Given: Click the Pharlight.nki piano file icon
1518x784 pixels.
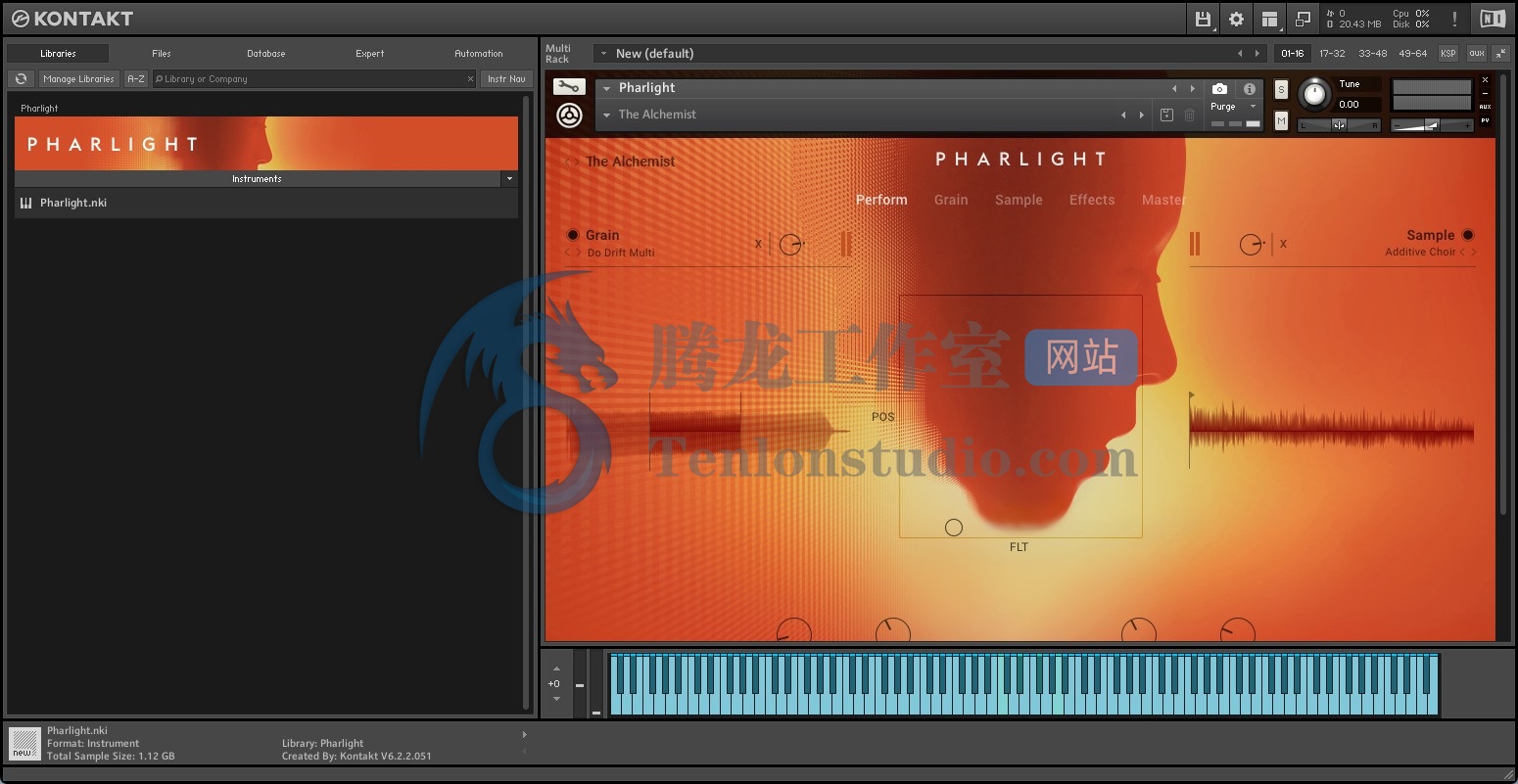Looking at the screenshot, I should [x=26, y=203].
